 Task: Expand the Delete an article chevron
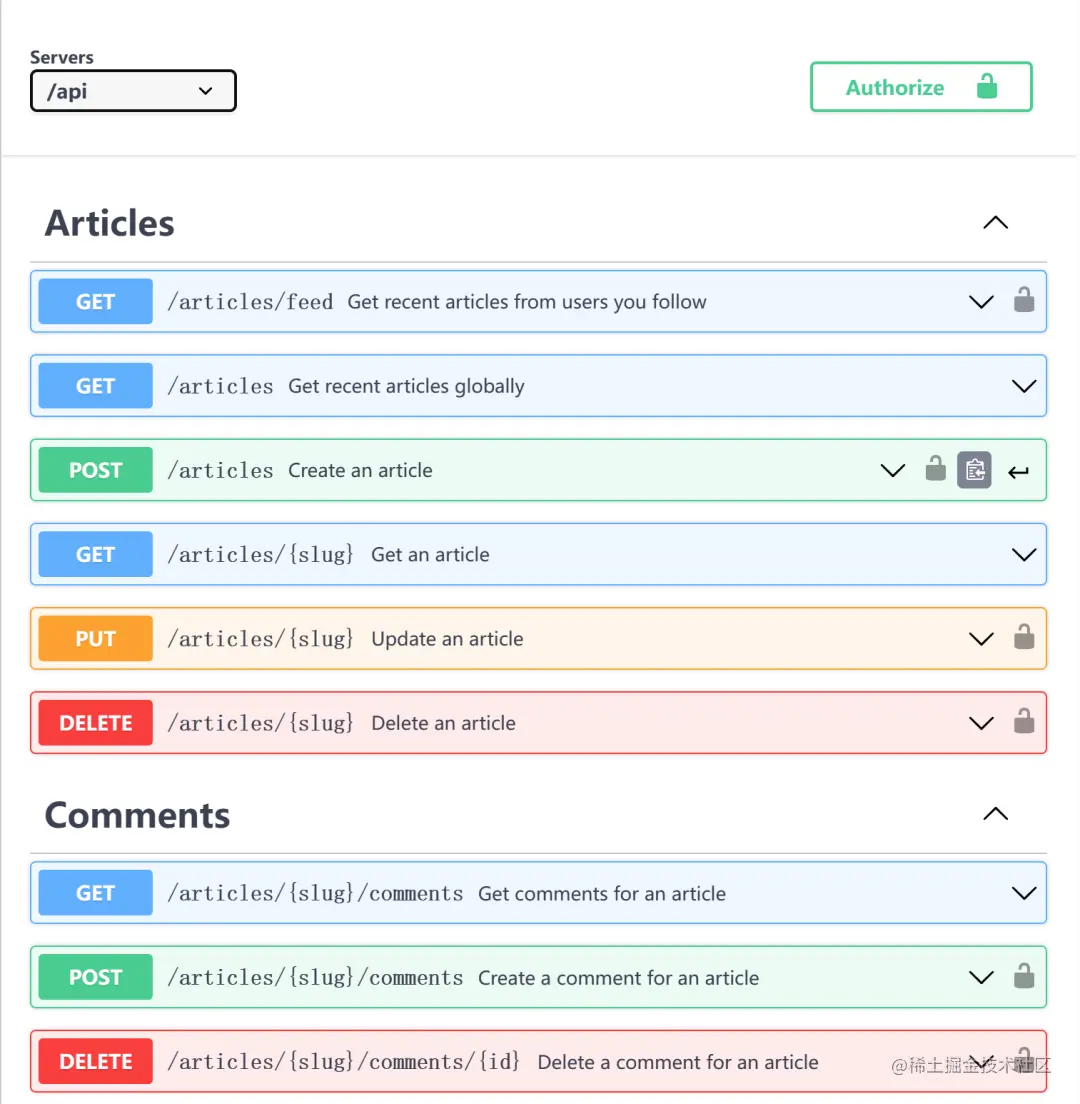pos(981,724)
